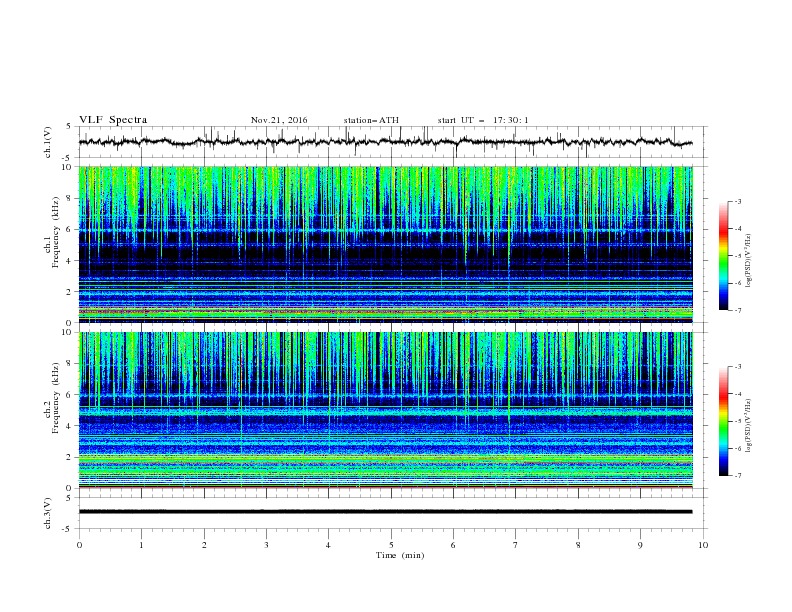
Task: Click the ch.1 "Frequency (kHz)" axis label
Action: [56, 233]
